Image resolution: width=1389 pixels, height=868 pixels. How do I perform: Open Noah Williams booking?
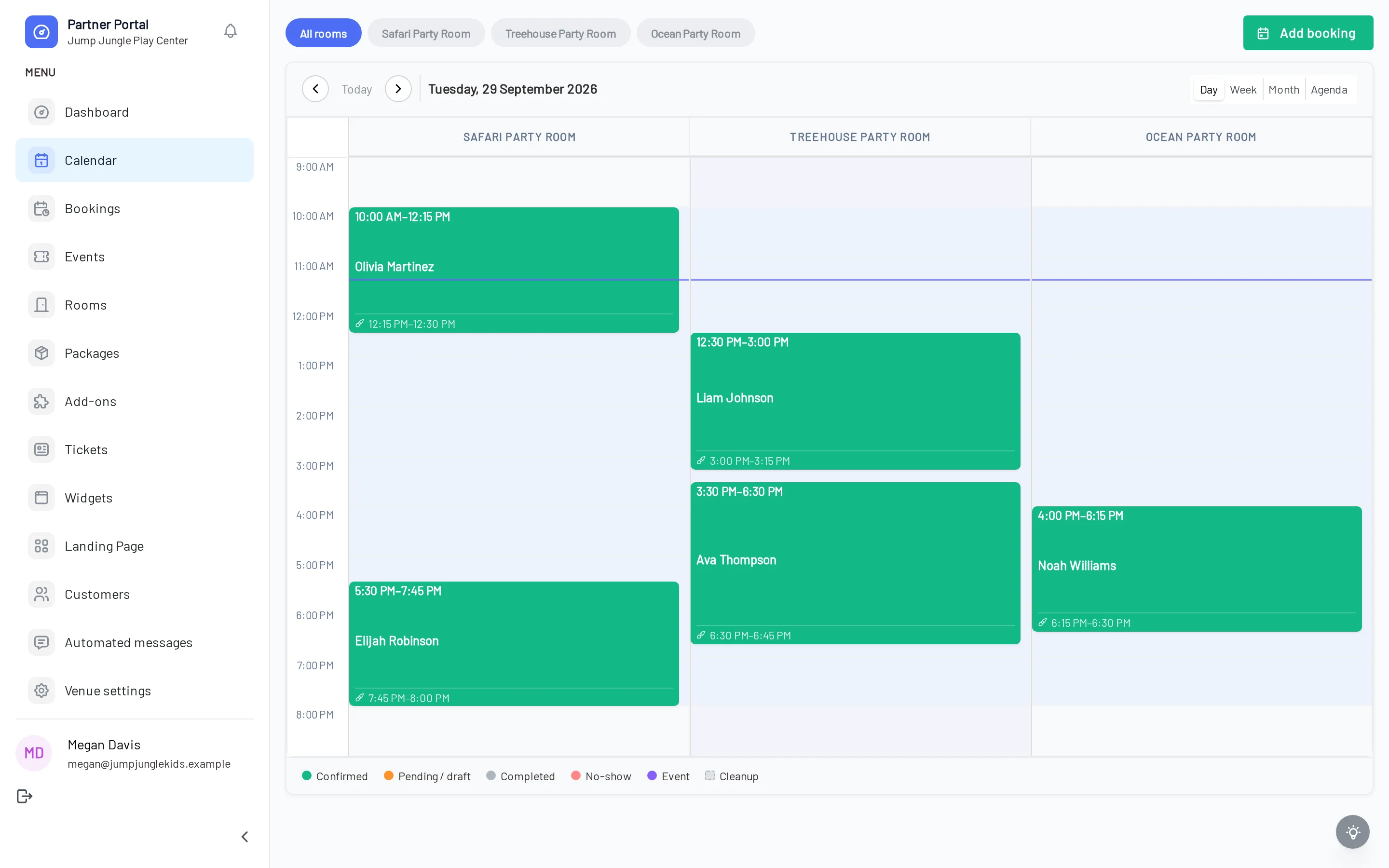pos(1197,569)
